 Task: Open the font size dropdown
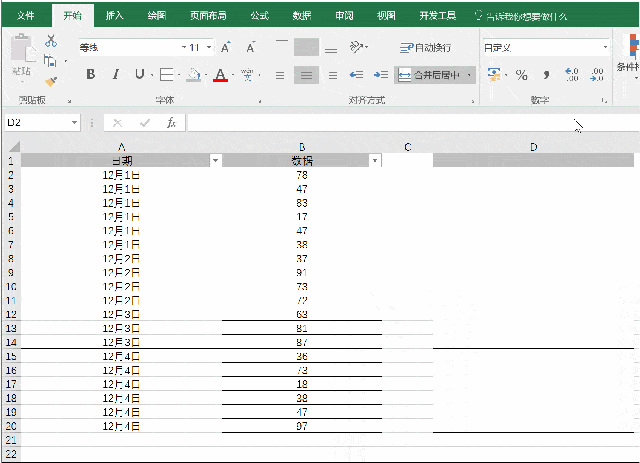click(209, 47)
